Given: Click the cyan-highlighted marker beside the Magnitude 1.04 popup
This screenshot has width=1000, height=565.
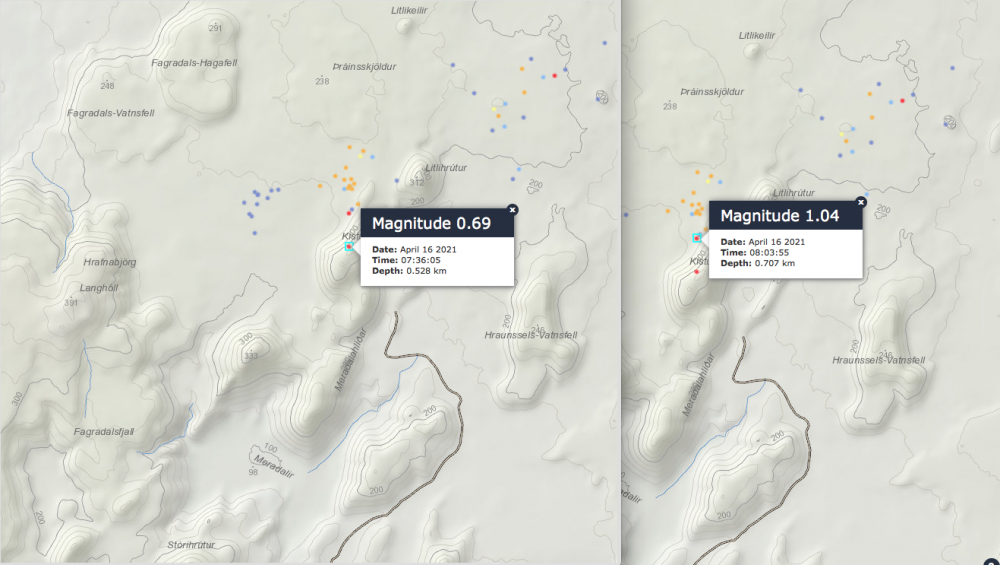Looking at the screenshot, I should 696,239.
